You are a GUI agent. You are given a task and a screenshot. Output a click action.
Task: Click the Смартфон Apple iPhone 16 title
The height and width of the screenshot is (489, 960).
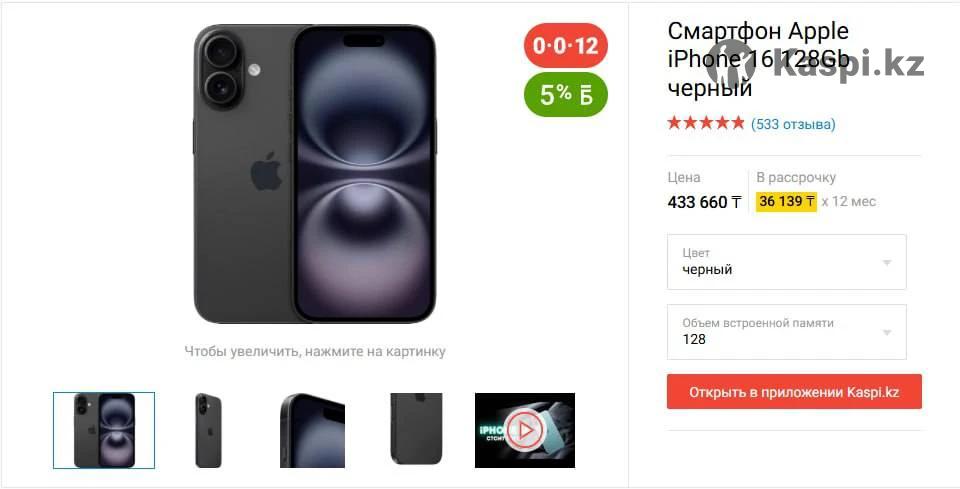pyautogui.click(x=759, y=59)
